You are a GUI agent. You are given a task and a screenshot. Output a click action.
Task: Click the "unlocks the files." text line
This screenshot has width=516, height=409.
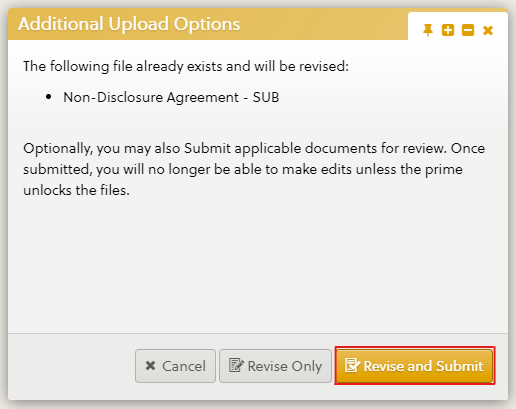[76, 190]
